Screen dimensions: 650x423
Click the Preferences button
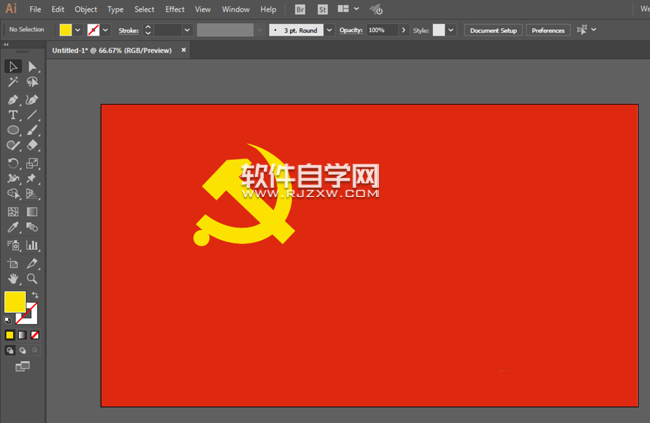click(548, 30)
